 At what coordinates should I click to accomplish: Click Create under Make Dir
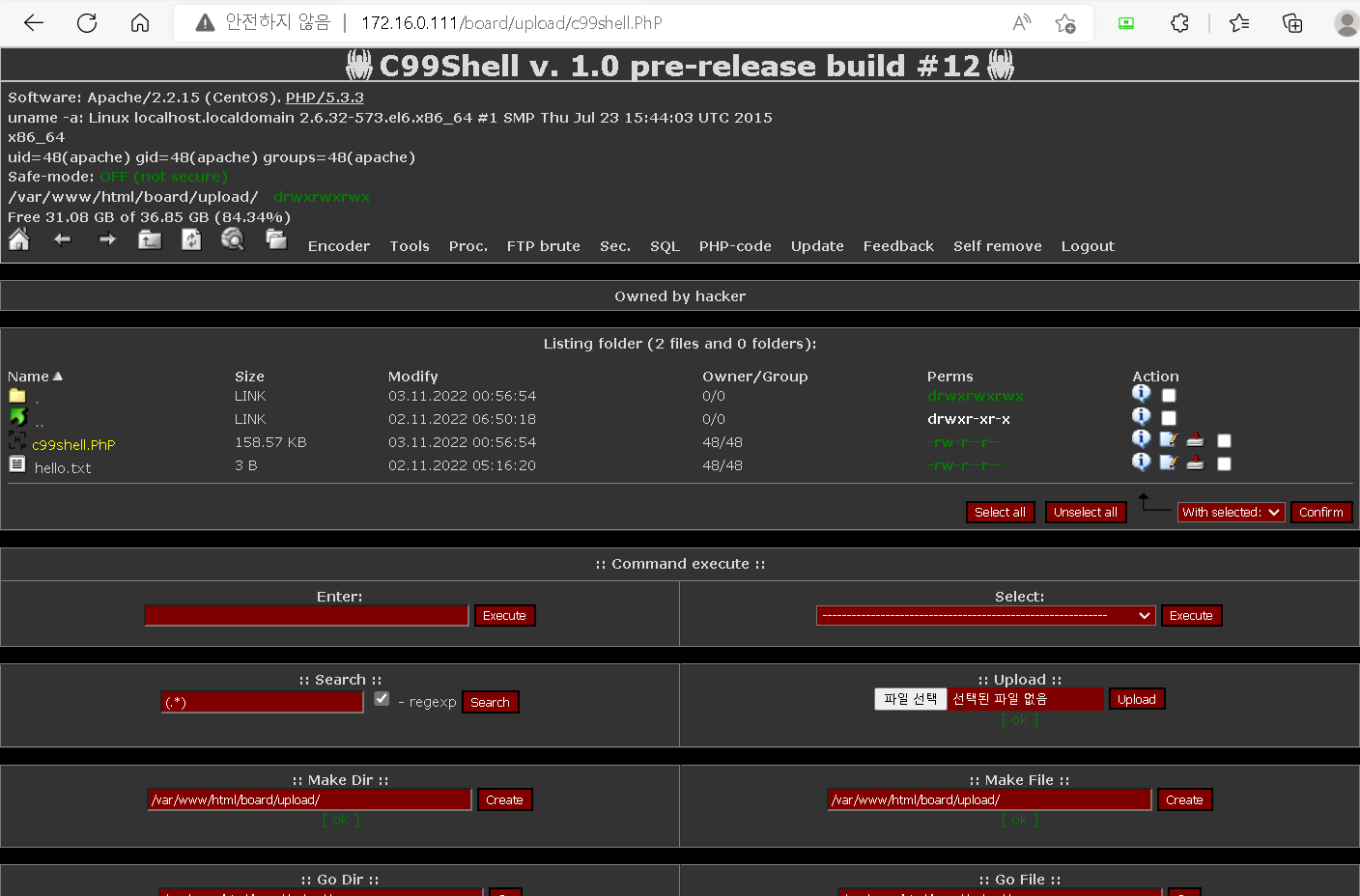(x=505, y=799)
